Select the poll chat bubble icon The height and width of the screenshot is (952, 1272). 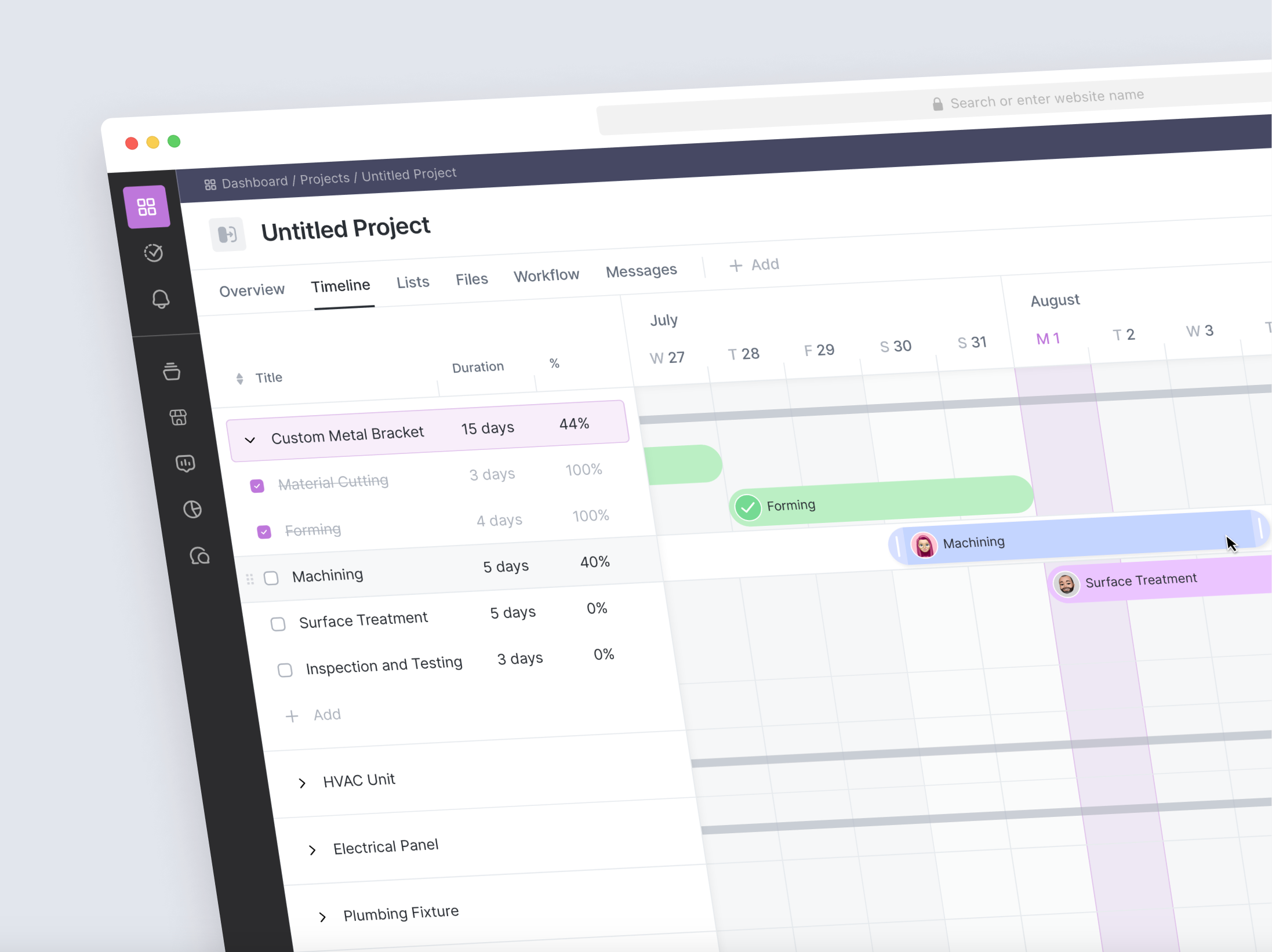tap(186, 463)
